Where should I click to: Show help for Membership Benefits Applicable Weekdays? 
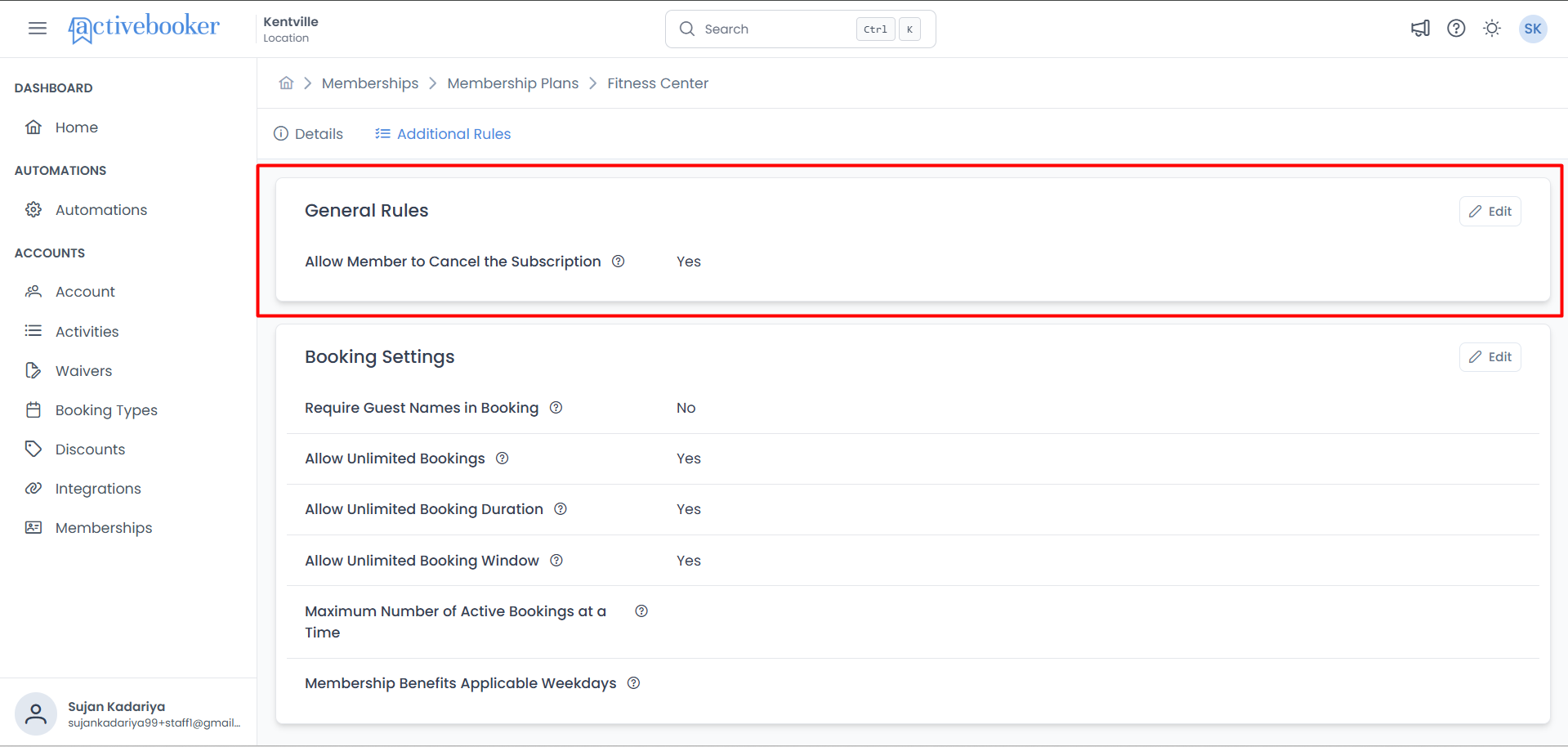tap(634, 683)
